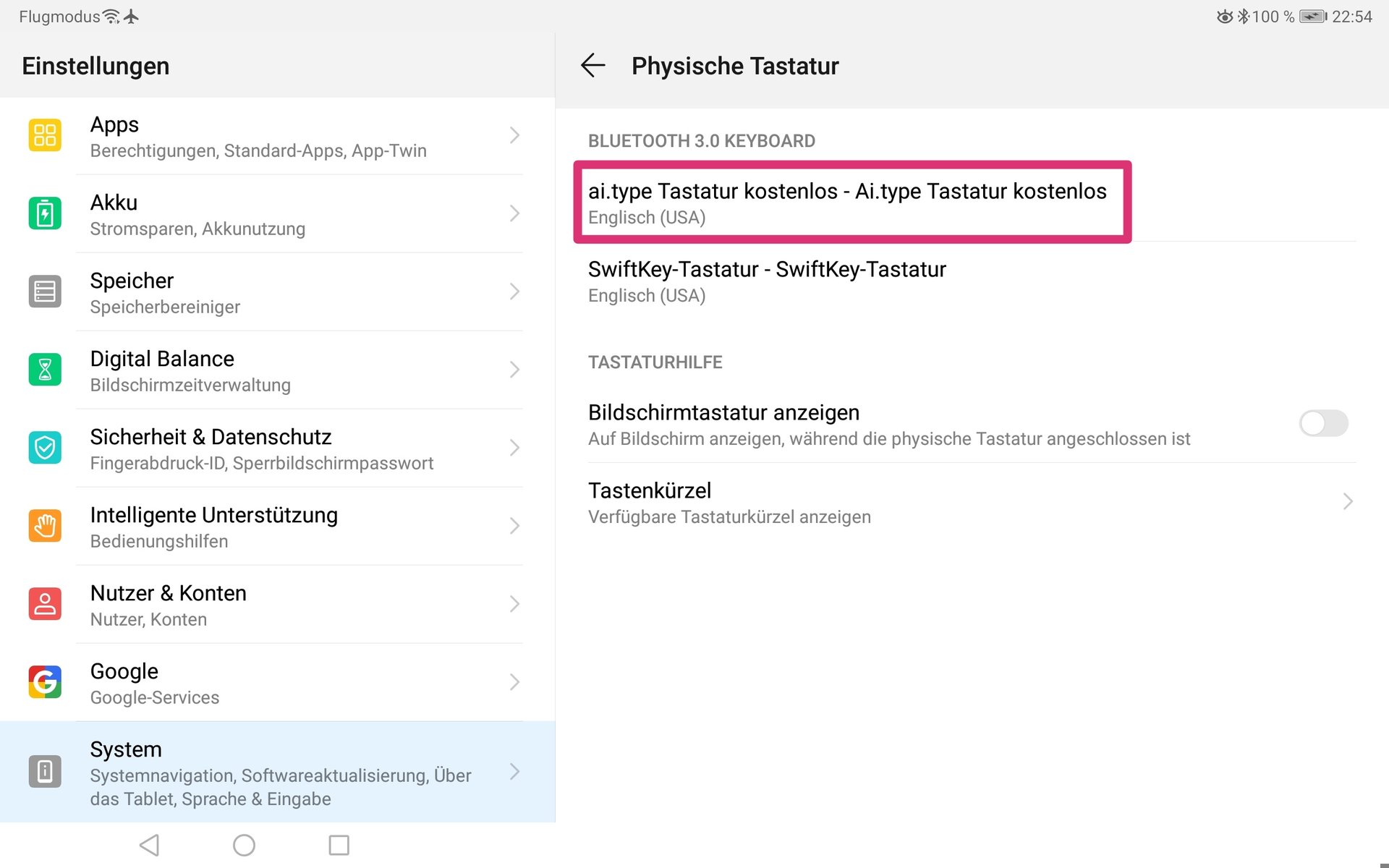Open the Akku settings entry
The image size is (1389, 868).
(x=278, y=213)
